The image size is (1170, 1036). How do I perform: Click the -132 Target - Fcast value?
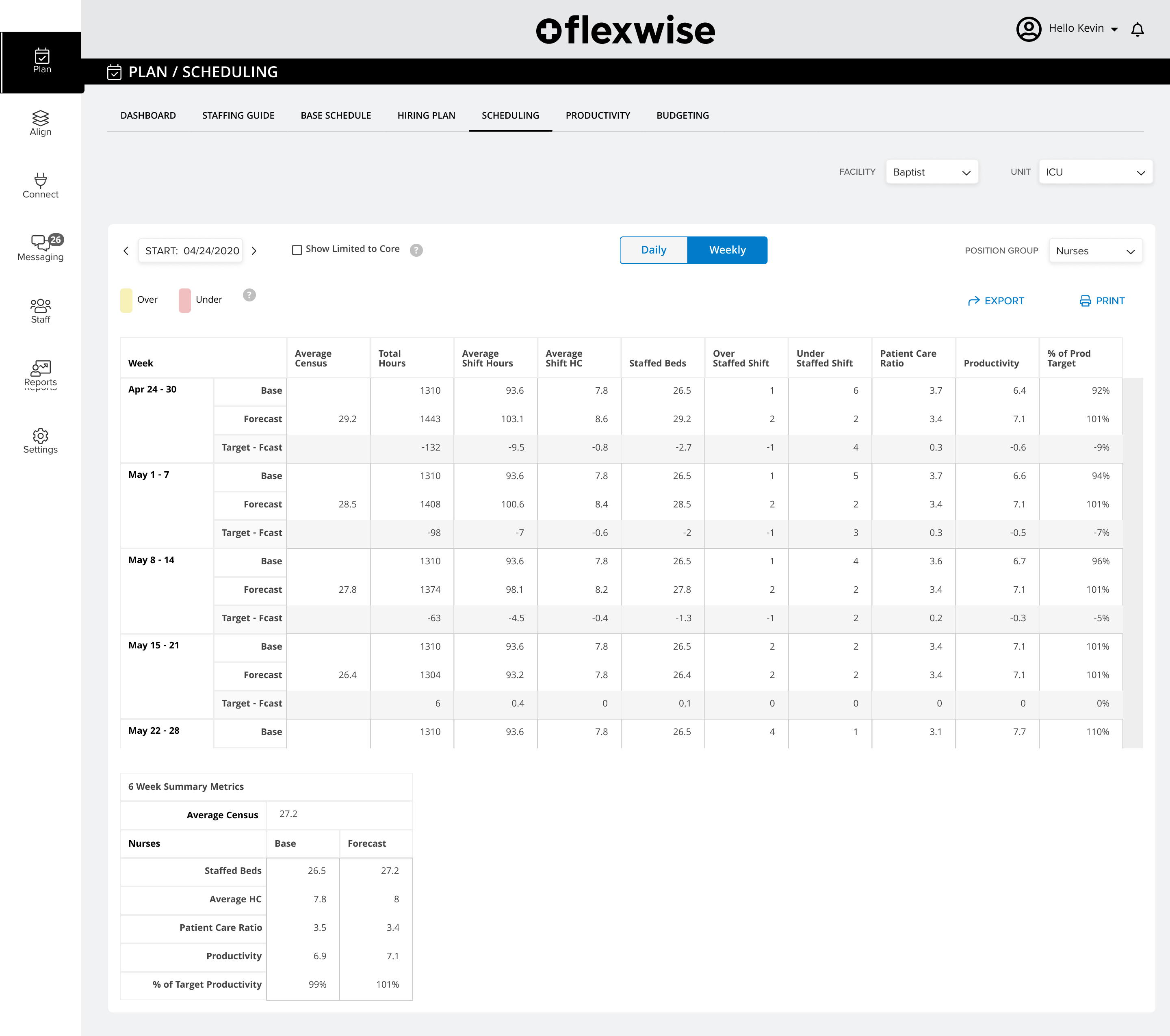(431, 448)
